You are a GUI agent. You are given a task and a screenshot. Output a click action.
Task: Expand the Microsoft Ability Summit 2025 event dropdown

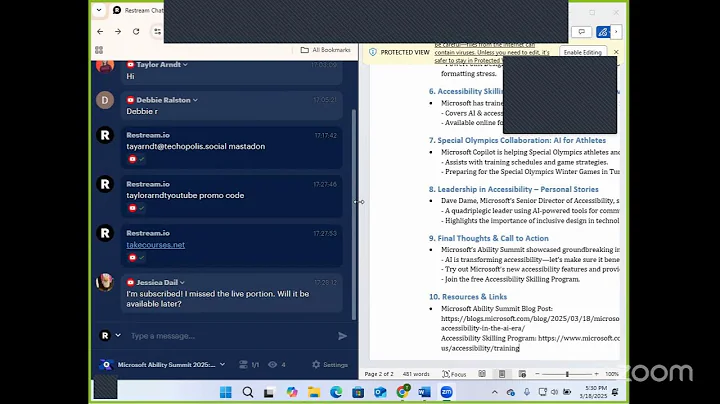pos(222,365)
